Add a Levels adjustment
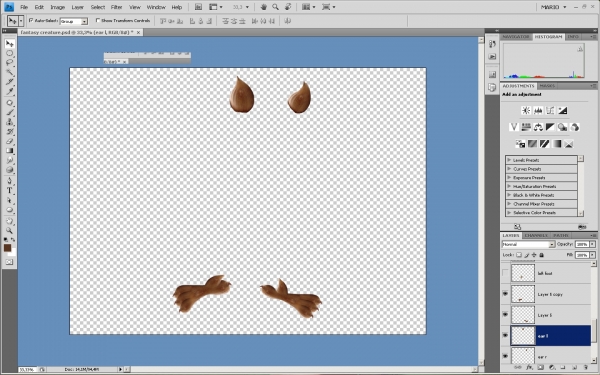Image resolution: width=600 pixels, height=375 pixels. [x=538, y=111]
